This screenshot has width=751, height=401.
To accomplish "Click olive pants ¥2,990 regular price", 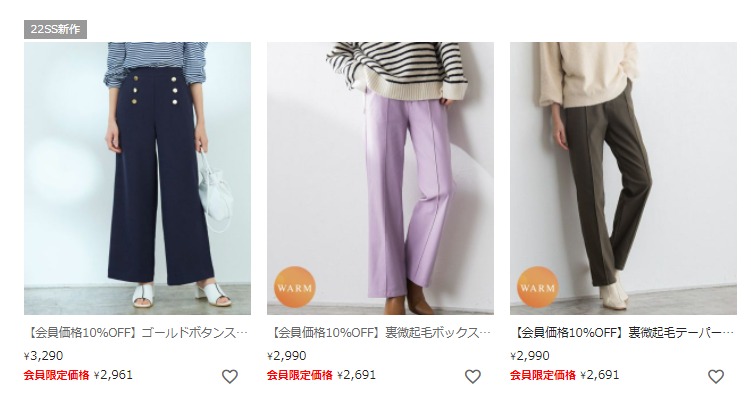I will pyautogui.click(x=530, y=356).
